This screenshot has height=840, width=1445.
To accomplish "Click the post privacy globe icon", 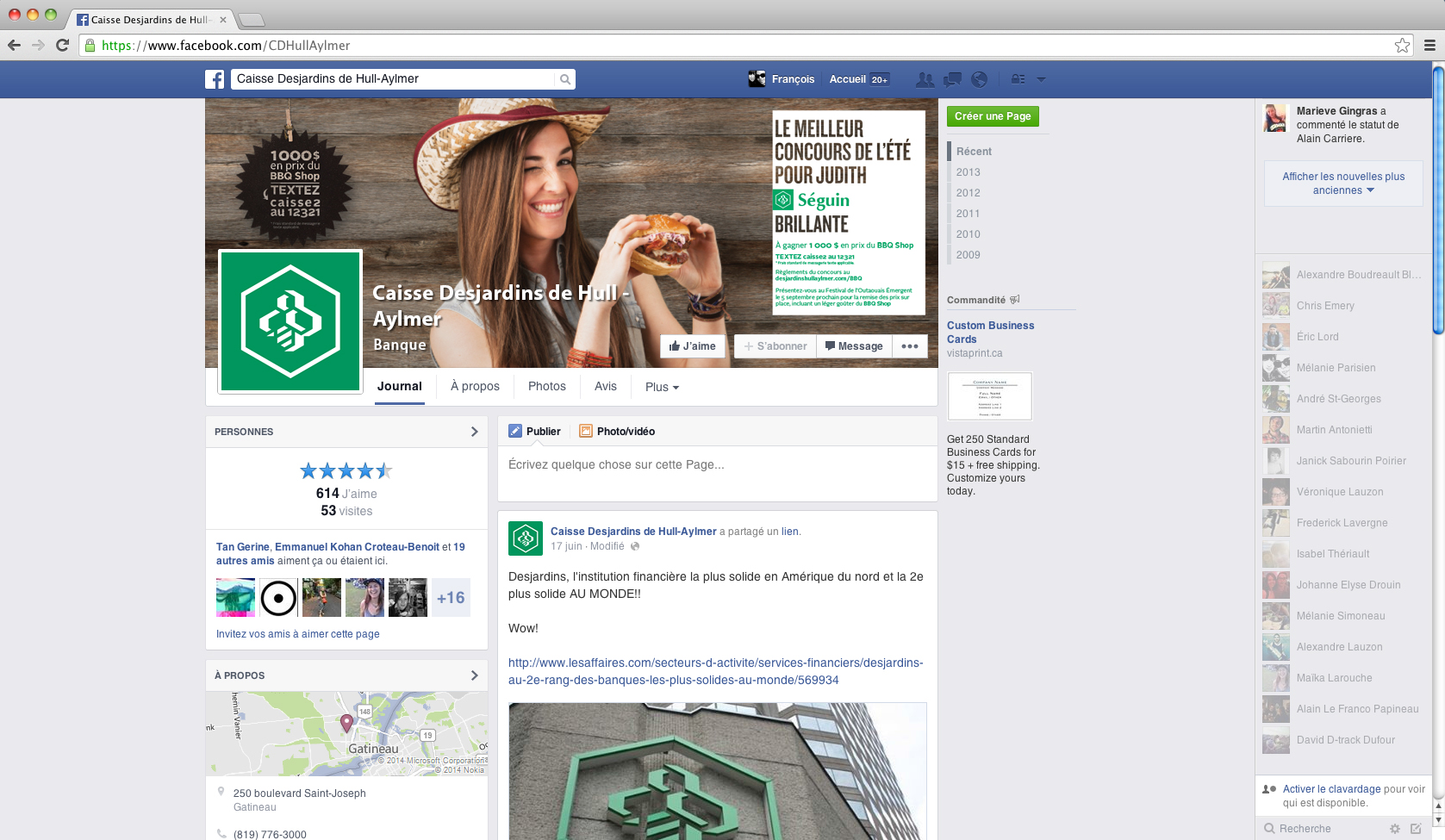I will pyautogui.click(x=635, y=546).
